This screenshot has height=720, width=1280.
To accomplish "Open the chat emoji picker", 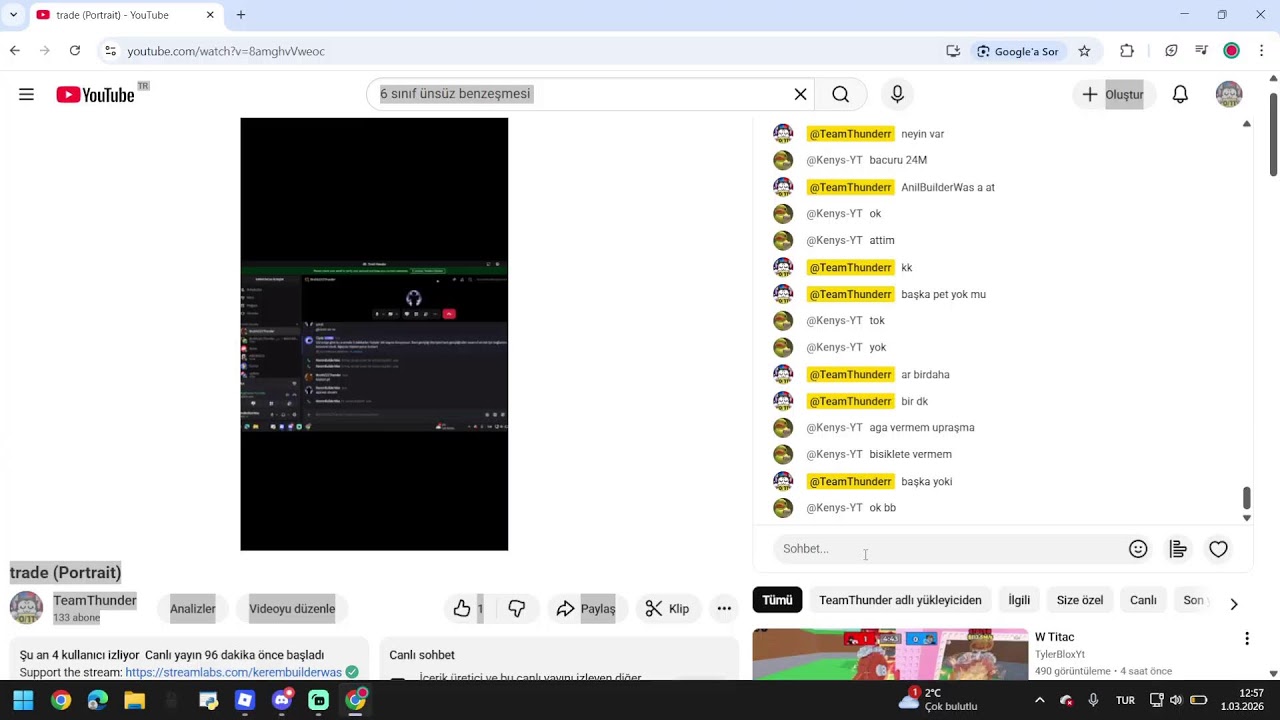I will point(1138,549).
